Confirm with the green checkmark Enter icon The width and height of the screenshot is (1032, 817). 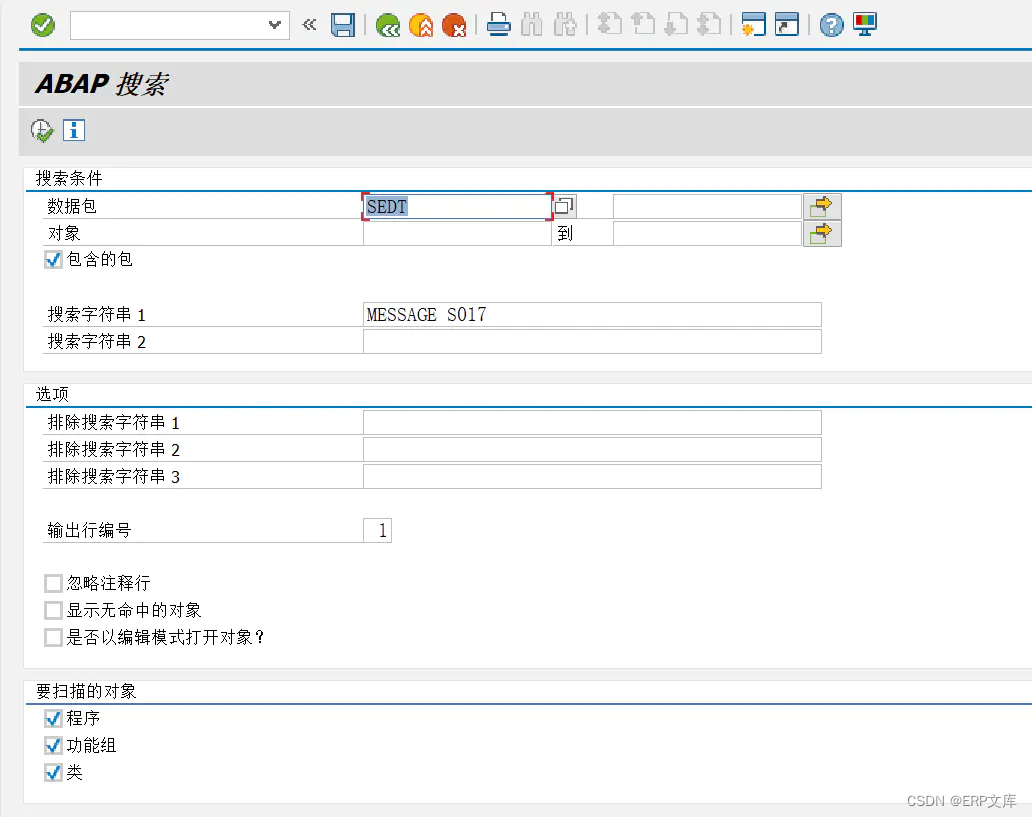pyautogui.click(x=42, y=25)
